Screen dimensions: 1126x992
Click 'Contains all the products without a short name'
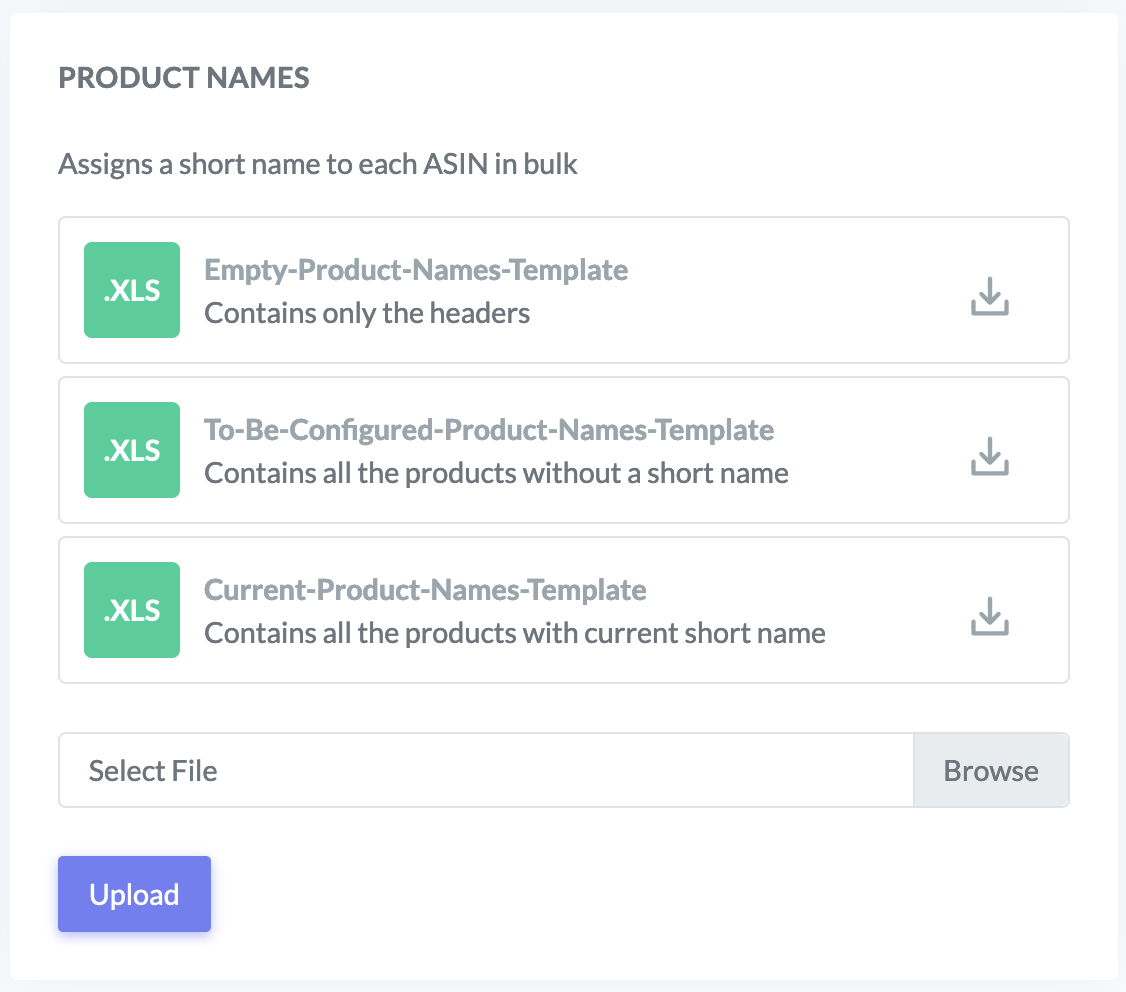(496, 473)
